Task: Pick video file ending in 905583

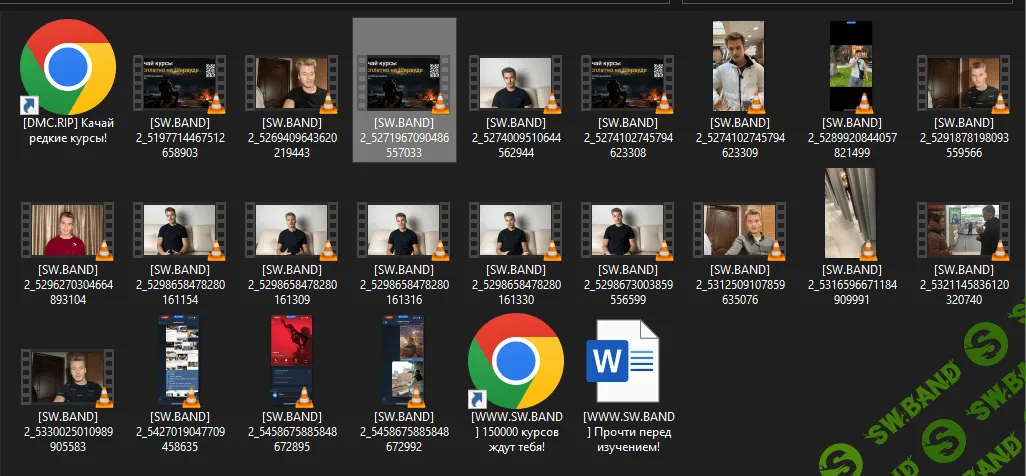Action: tap(68, 377)
